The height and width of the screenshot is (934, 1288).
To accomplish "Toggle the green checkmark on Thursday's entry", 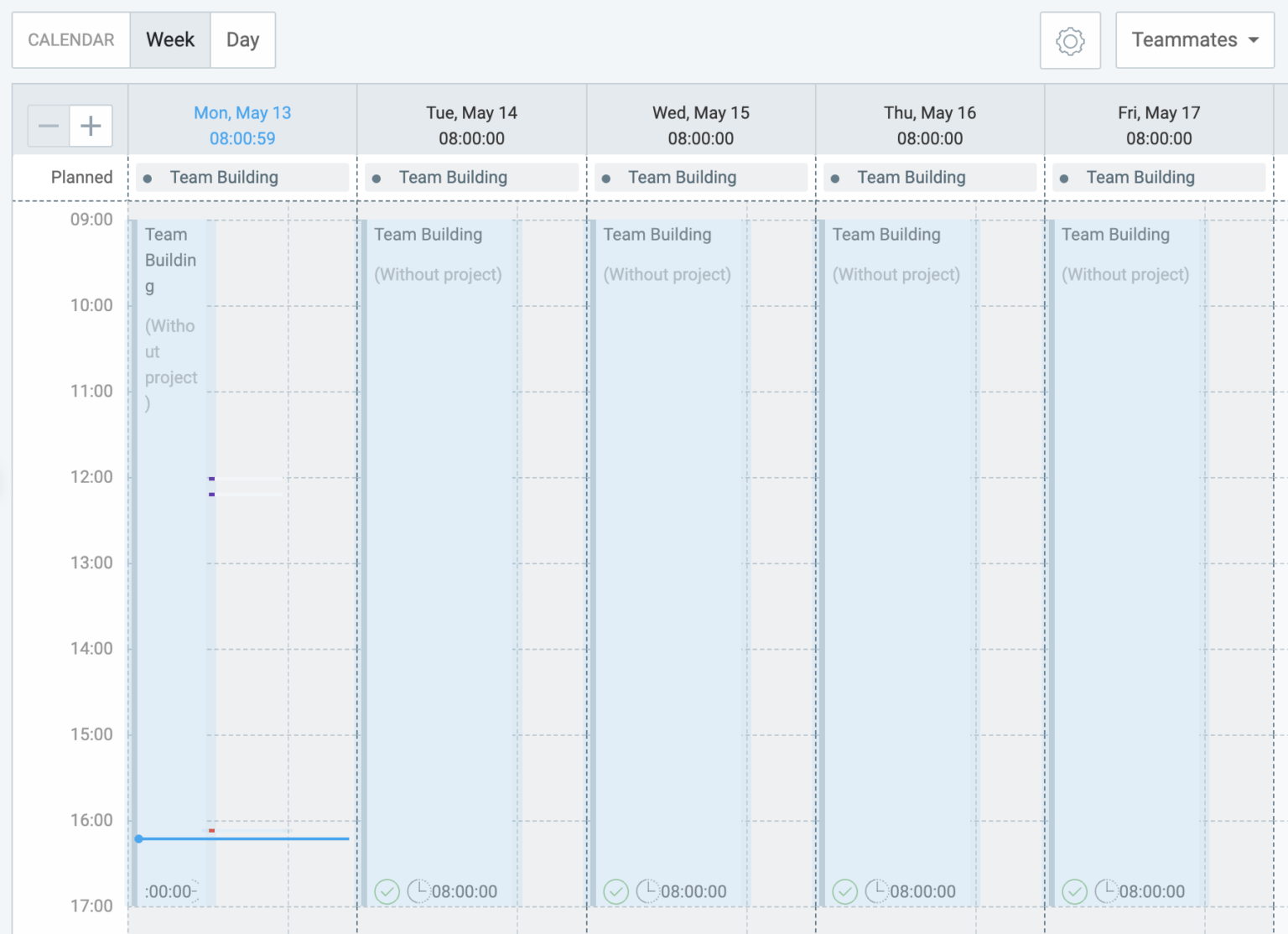I will pyautogui.click(x=844, y=891).
